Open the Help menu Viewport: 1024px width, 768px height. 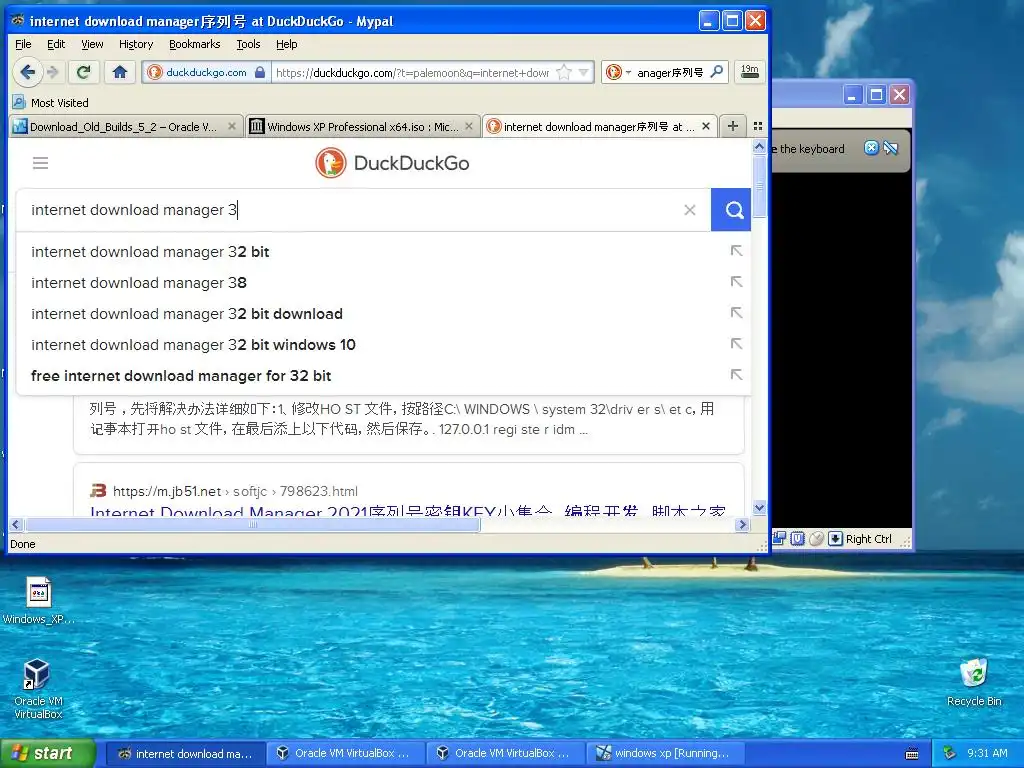tap(287, 44)
